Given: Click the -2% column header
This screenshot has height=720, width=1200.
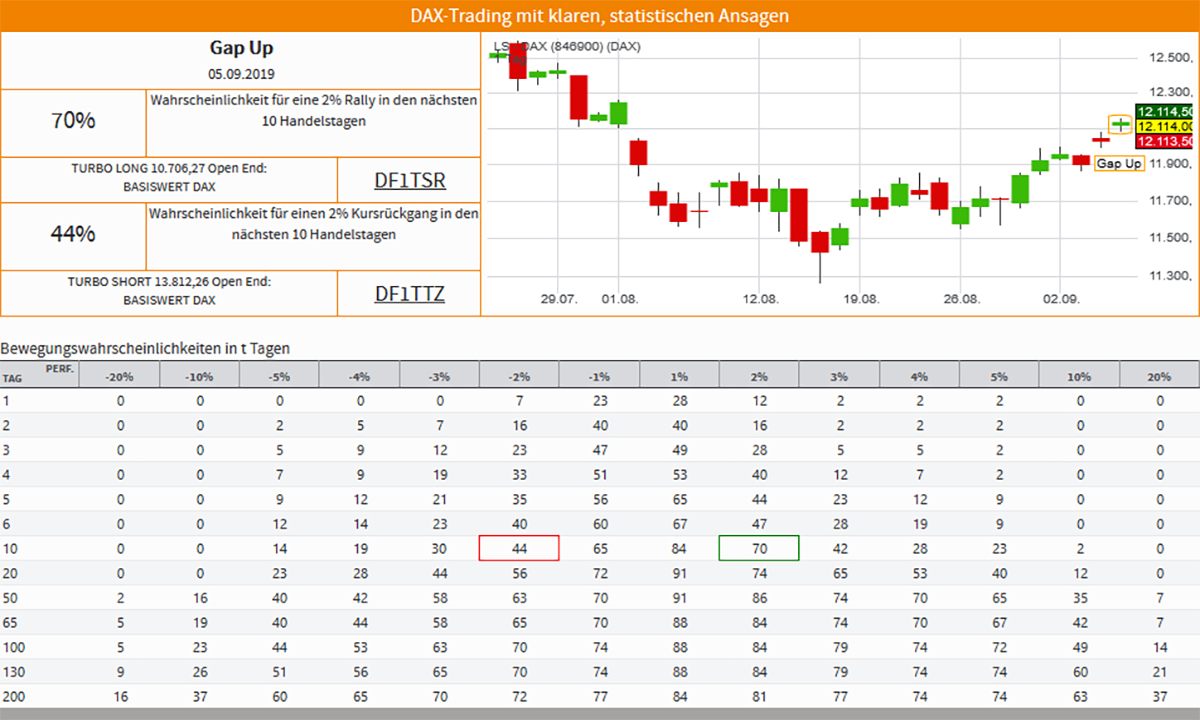Looking at the screenshot, I should [x=519, y=375].
